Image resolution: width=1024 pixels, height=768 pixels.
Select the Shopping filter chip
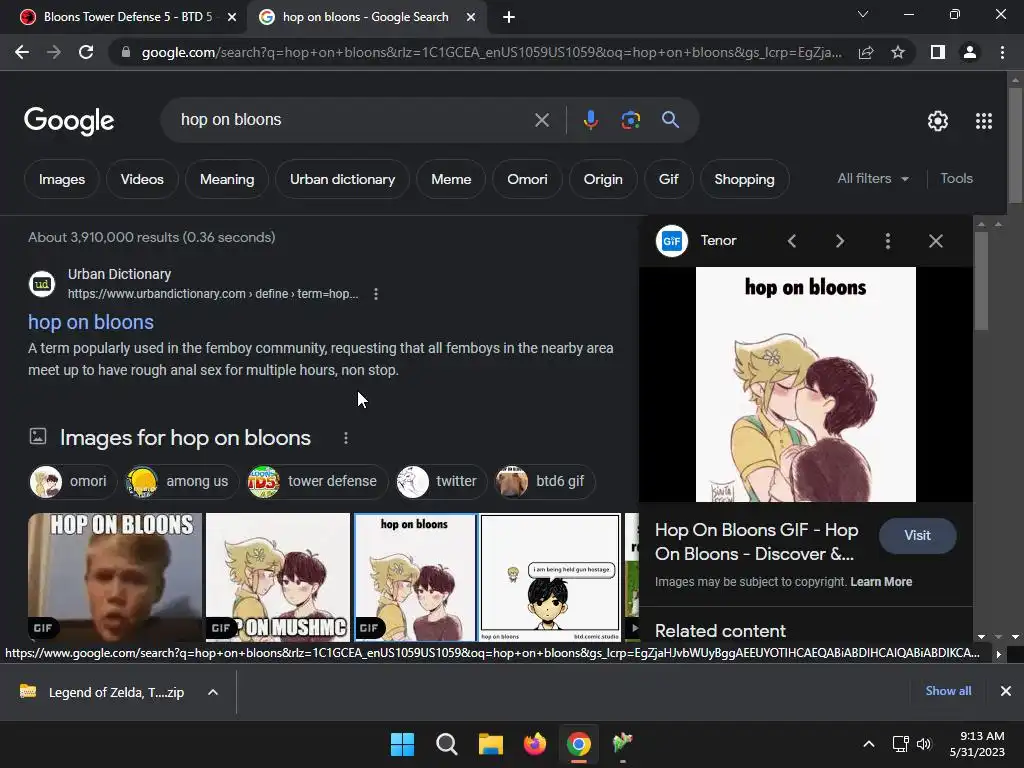(744, 179)
